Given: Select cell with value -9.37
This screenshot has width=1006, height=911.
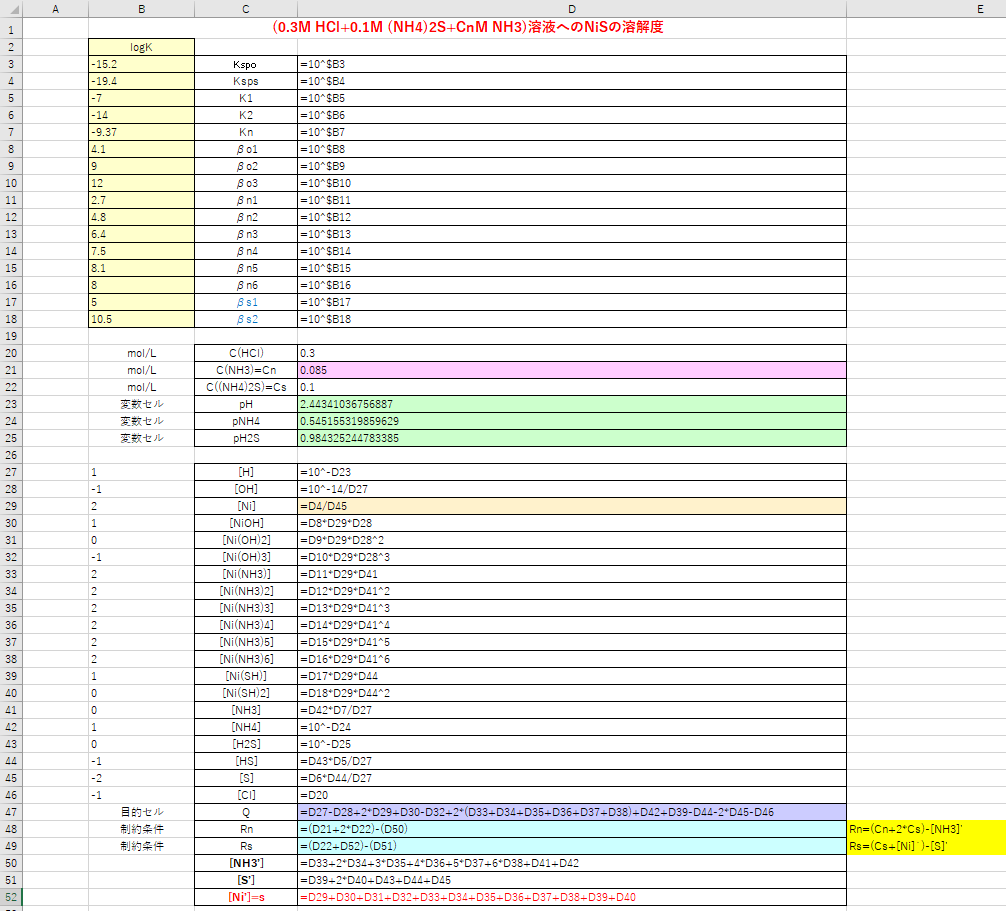Looking at the screenshot, I should [142, 132].
